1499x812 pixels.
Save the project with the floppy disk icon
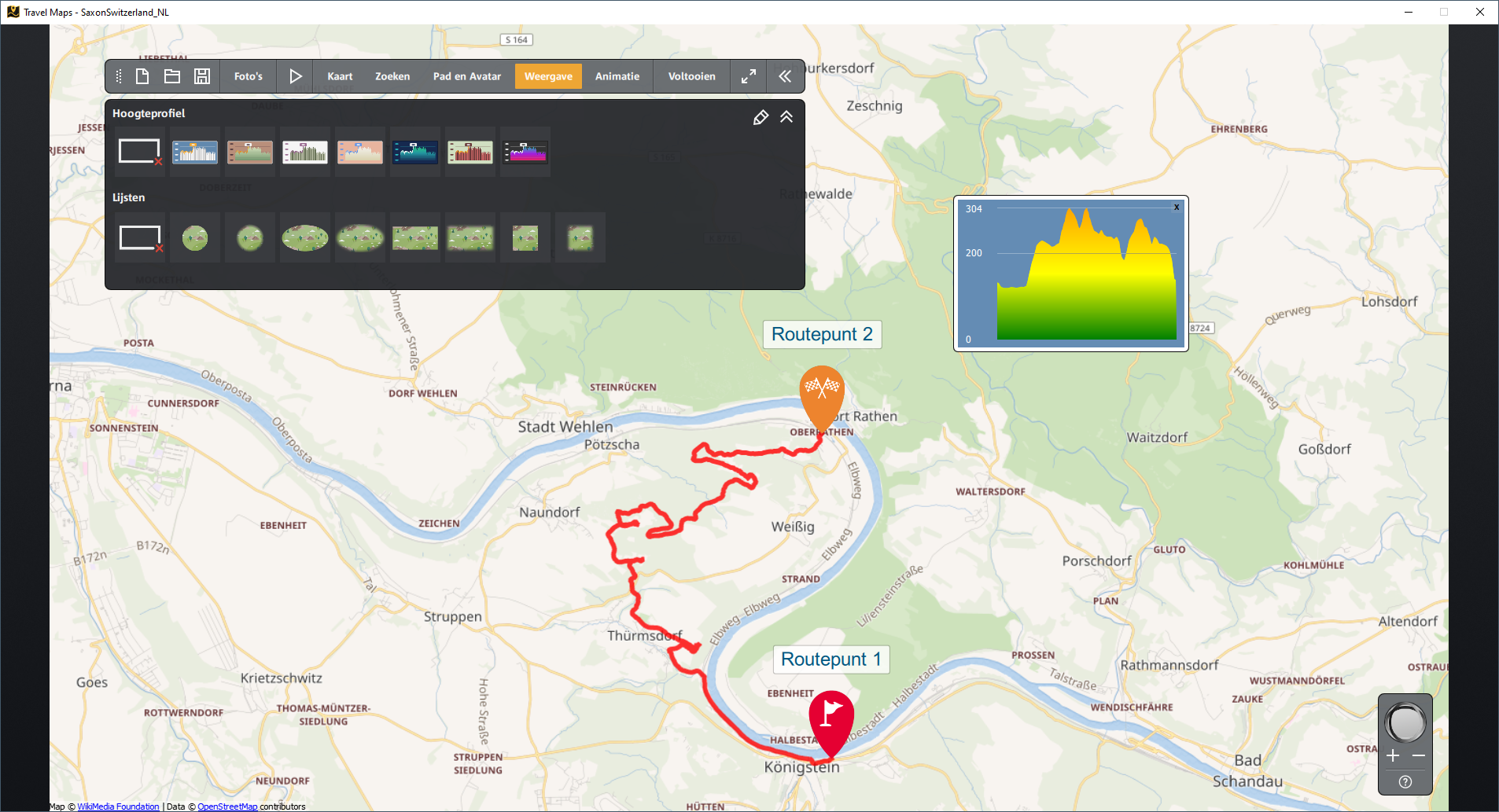(x=202, y=76)
